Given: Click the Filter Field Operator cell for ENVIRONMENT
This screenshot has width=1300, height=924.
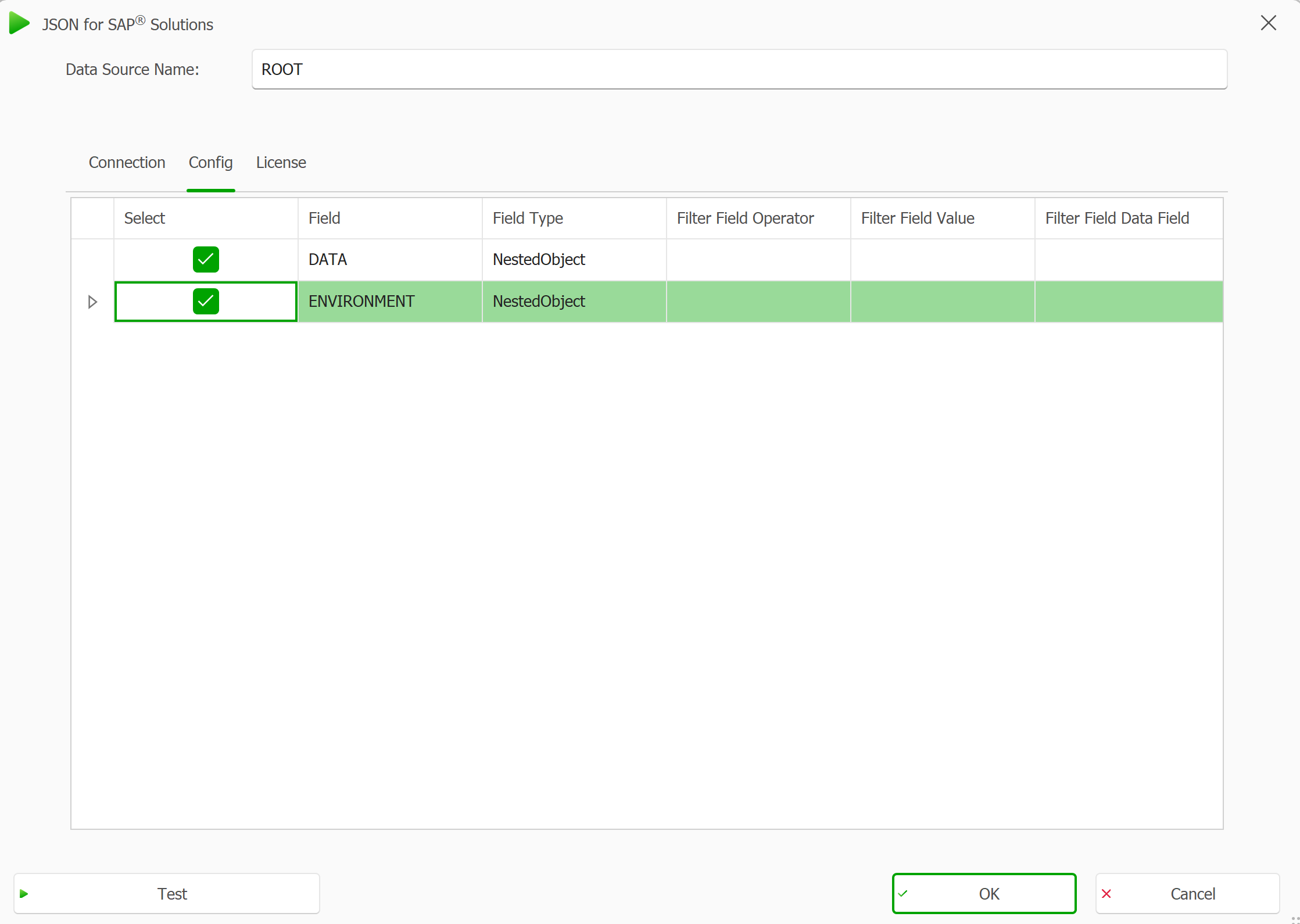Looking at the screenshot, I should (758, 301).
